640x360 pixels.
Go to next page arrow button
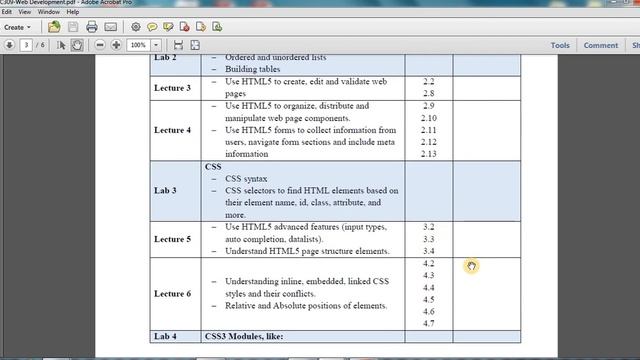[9, 45]
